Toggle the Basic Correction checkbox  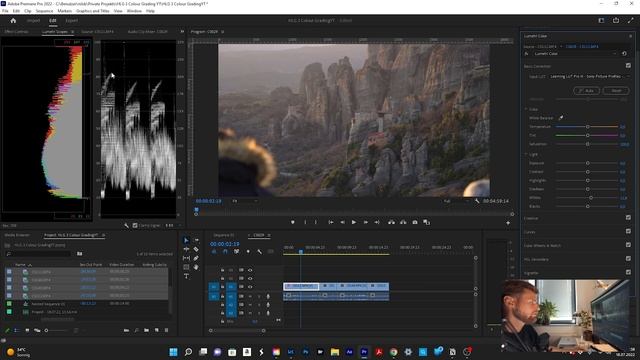tap(628, 65)
